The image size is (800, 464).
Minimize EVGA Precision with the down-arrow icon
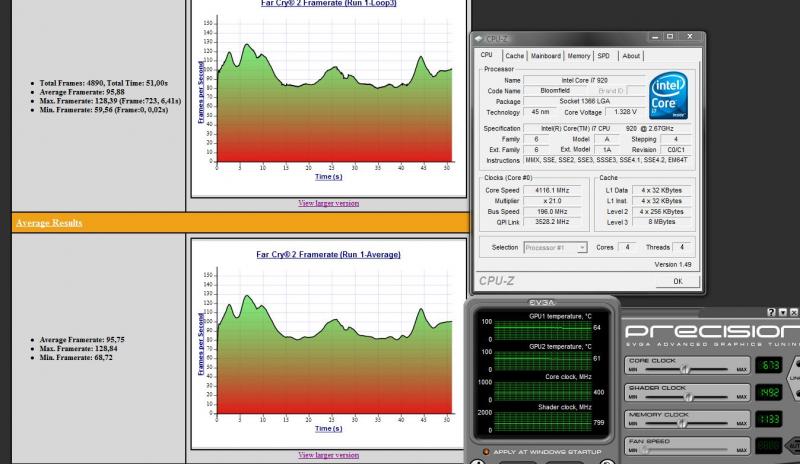783,312
